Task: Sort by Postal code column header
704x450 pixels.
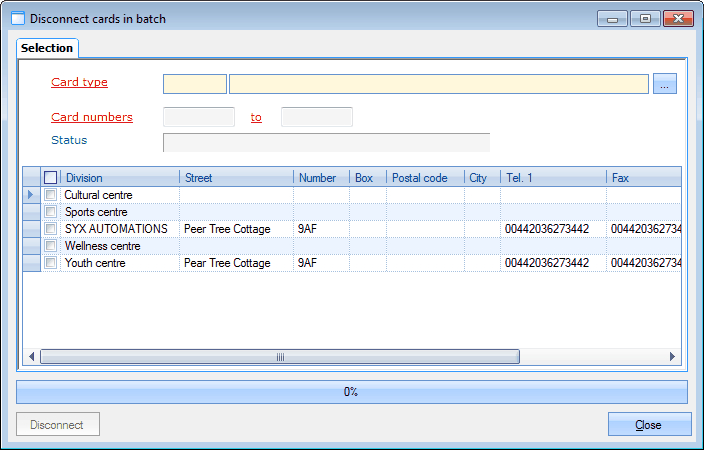Action: click(x=424, y=178)
